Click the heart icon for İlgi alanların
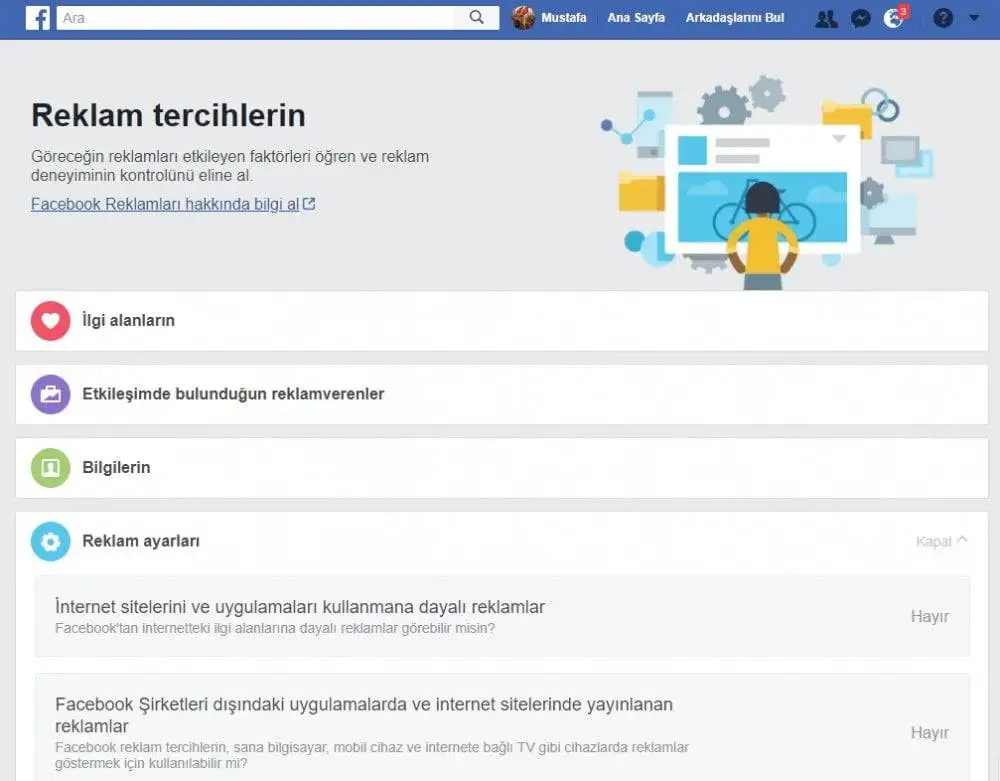This screenshot has height=781, width=1000. (x=50, y=321)
